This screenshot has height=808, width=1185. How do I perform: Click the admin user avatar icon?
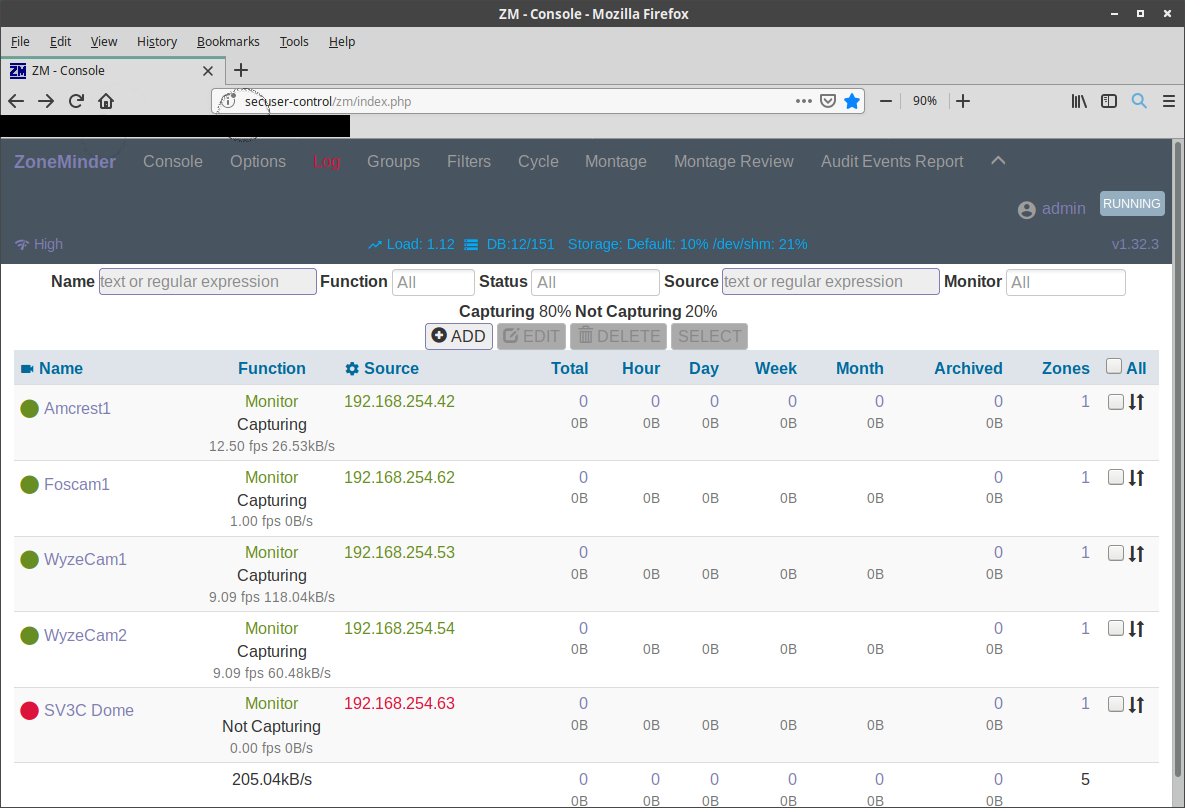point(1026,210)
